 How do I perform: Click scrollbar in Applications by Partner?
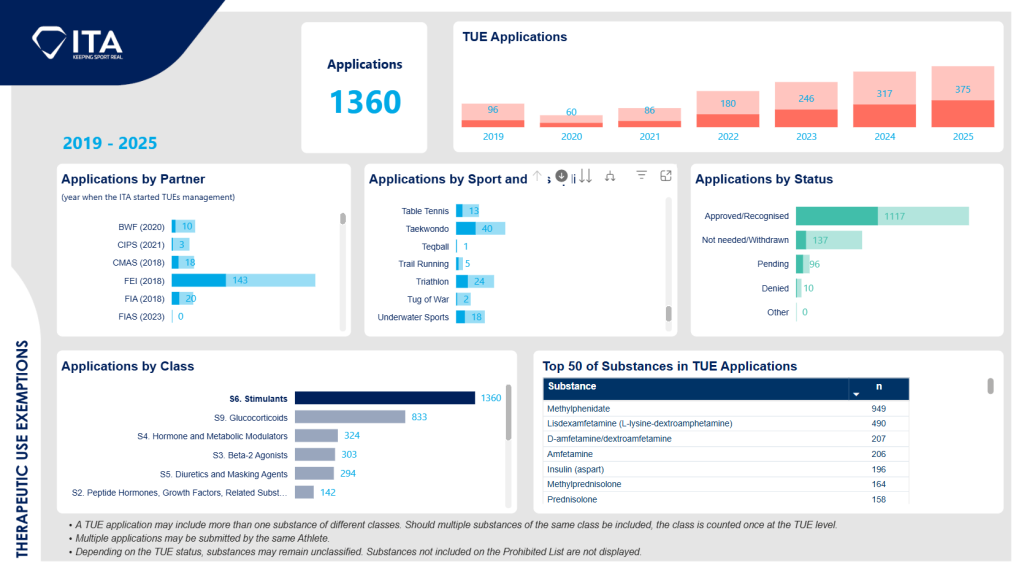pyautogui.click(x=343, y=219)
